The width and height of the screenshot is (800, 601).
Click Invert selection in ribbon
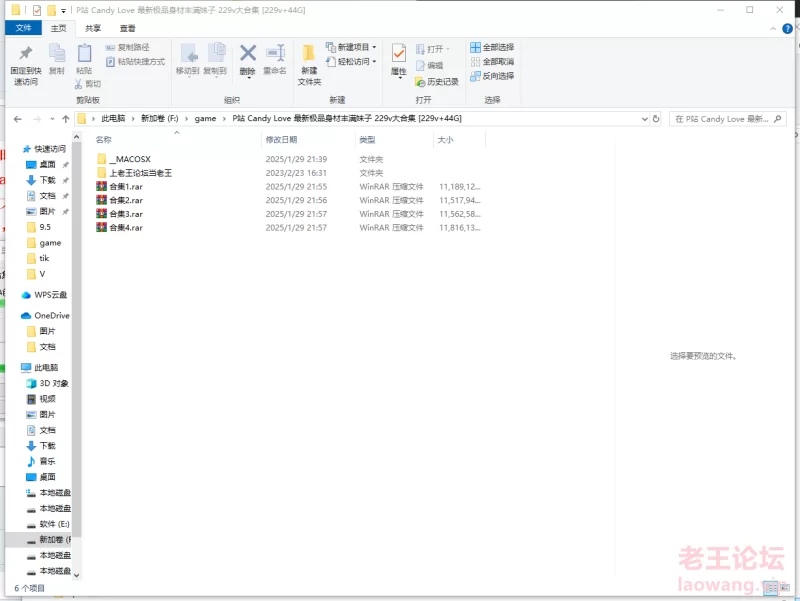[492, 76]
